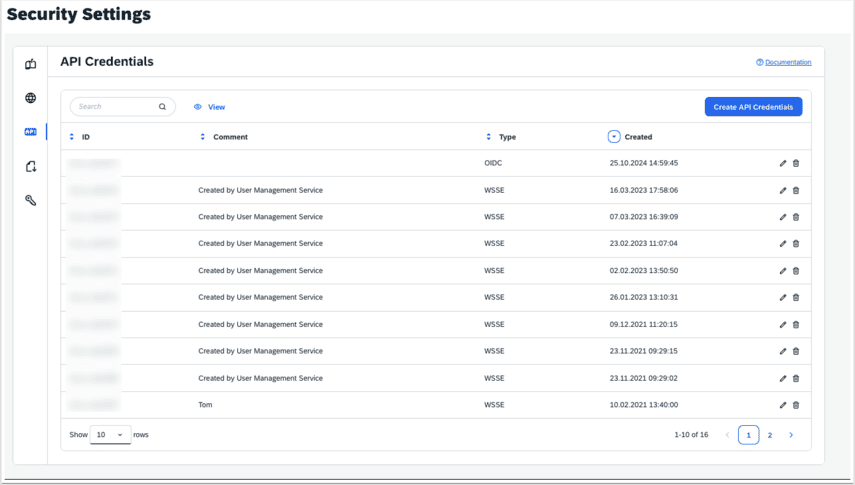Viewport: 855px width, 485px height.
Task: Select the API credentials sidebar icon
Action: 31,131
